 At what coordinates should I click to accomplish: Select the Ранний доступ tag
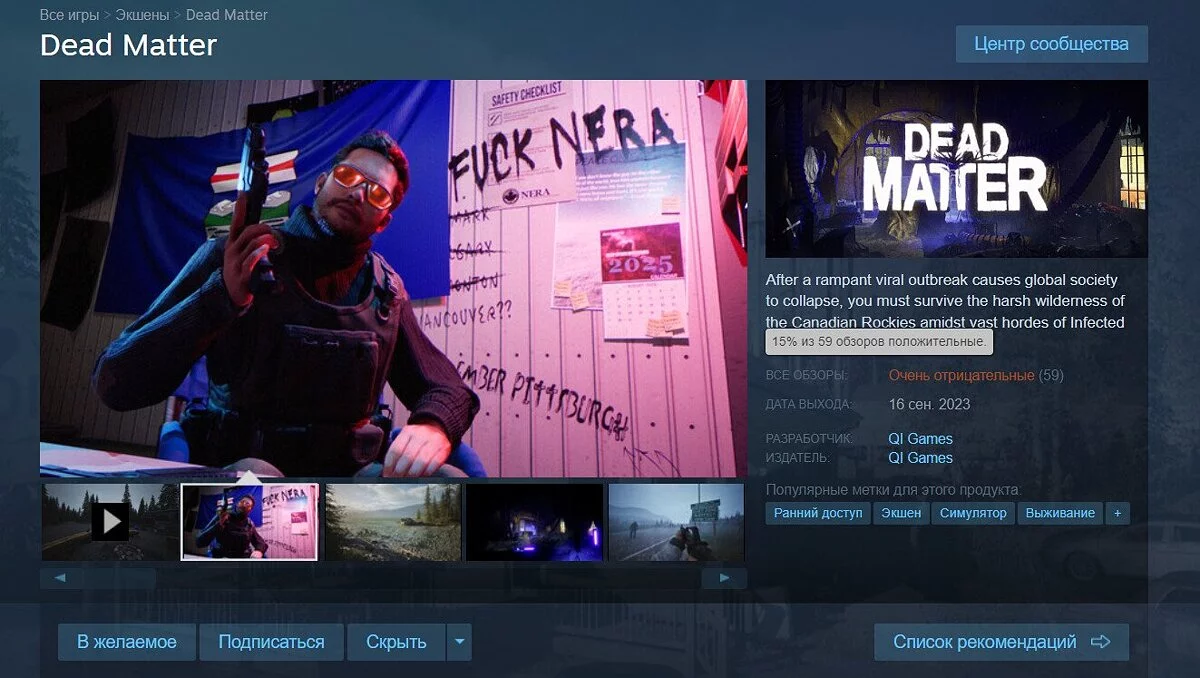point(818,513)
